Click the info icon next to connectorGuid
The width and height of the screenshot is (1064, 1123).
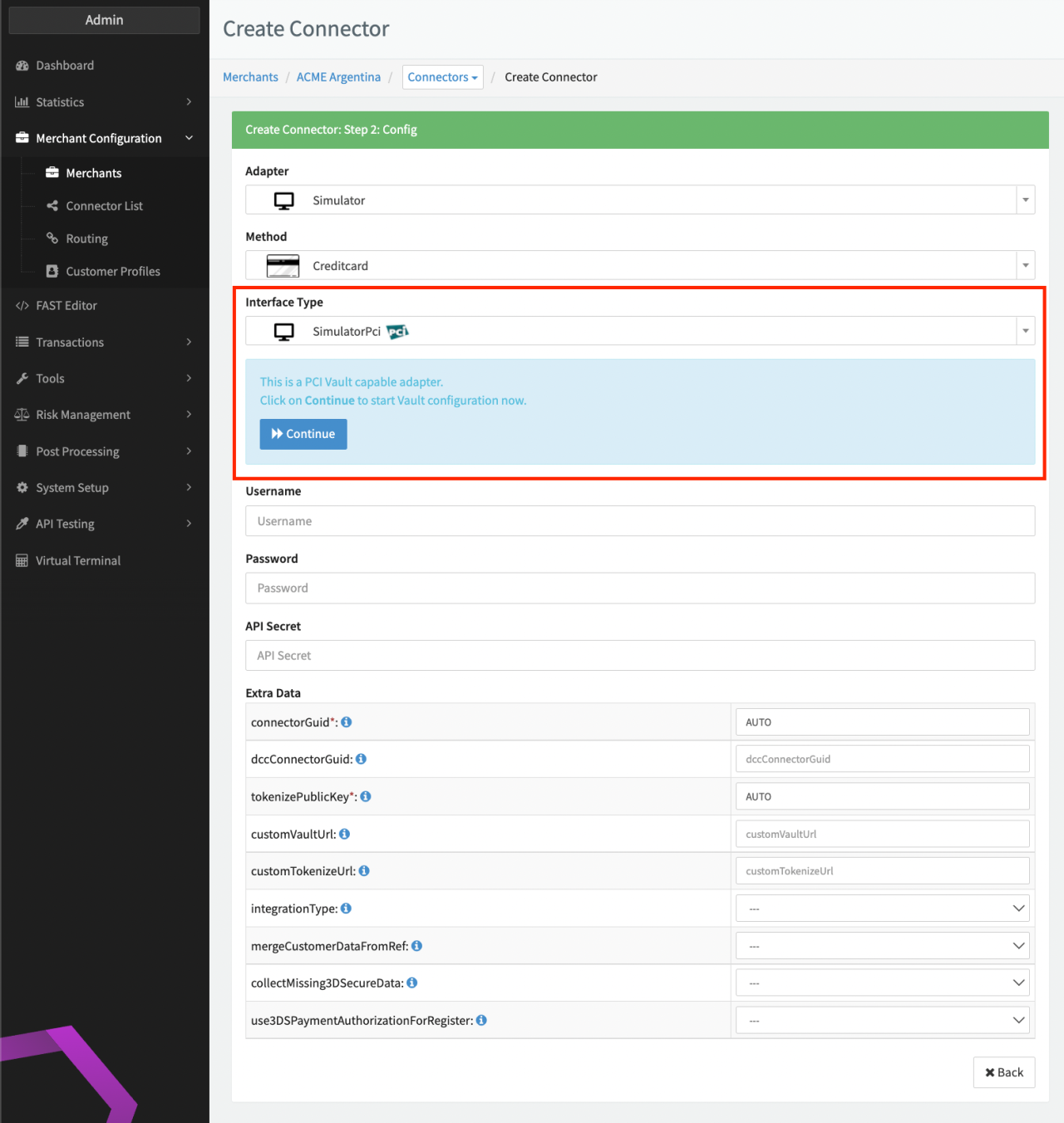(347, 722)
